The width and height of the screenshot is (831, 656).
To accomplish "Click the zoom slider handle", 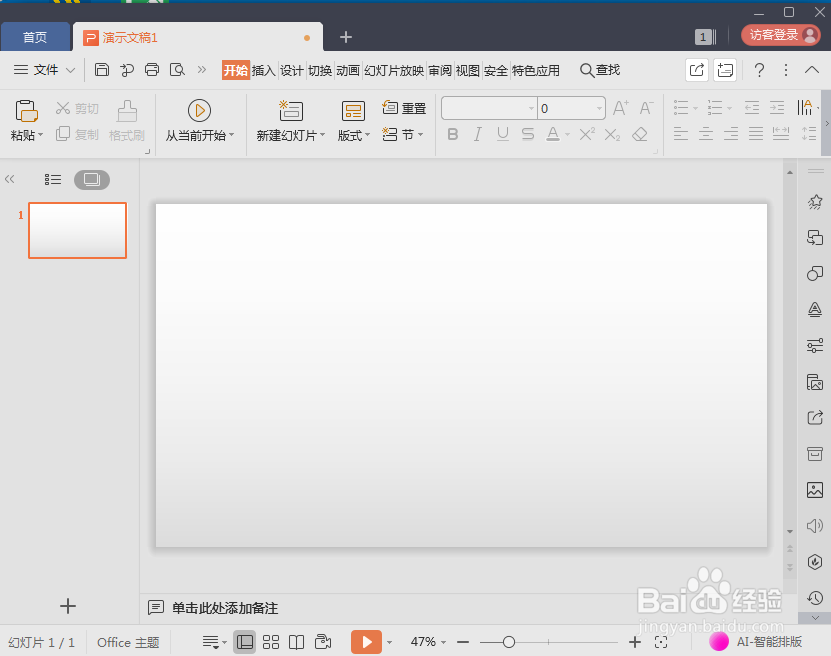I will point(509,642).
